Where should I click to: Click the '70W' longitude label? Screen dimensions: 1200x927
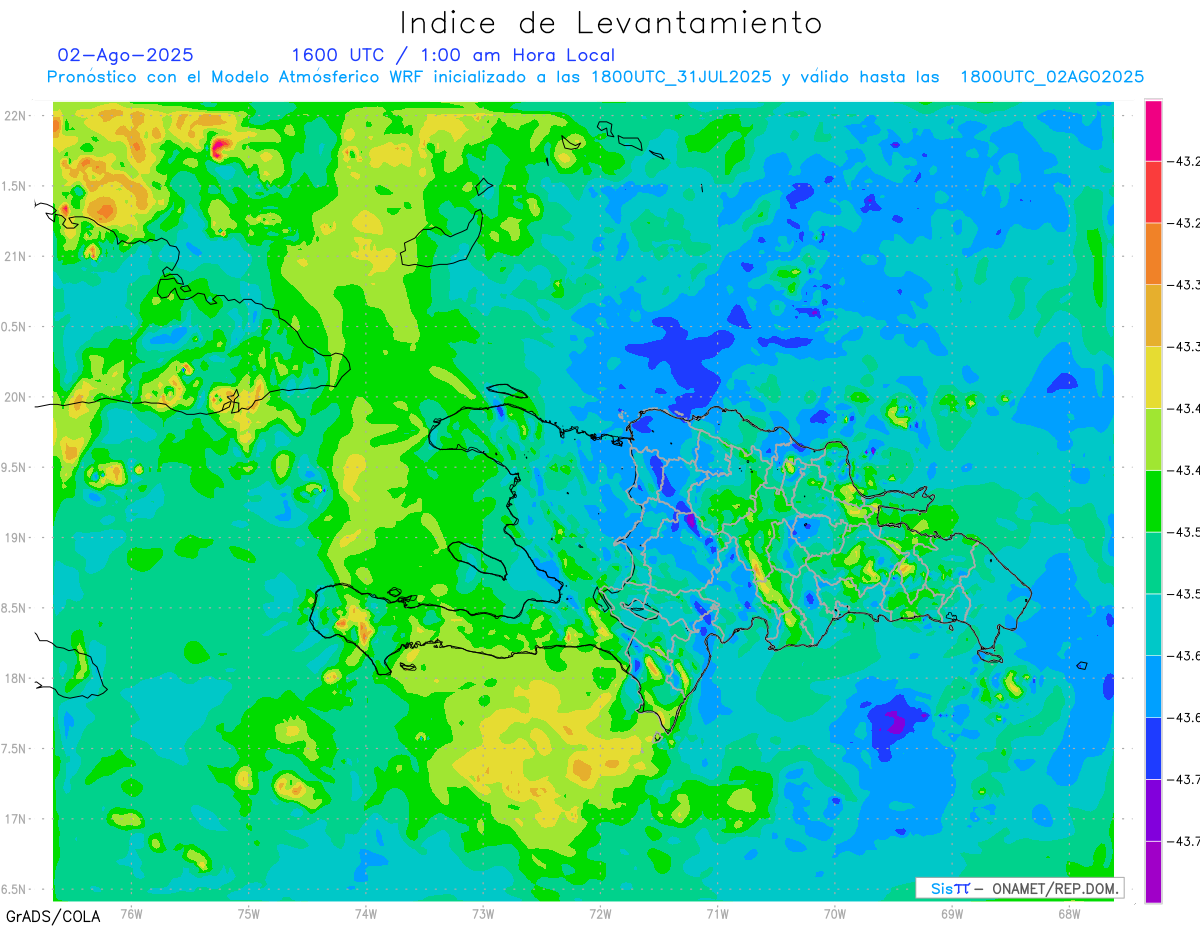[x=835, y=914]
